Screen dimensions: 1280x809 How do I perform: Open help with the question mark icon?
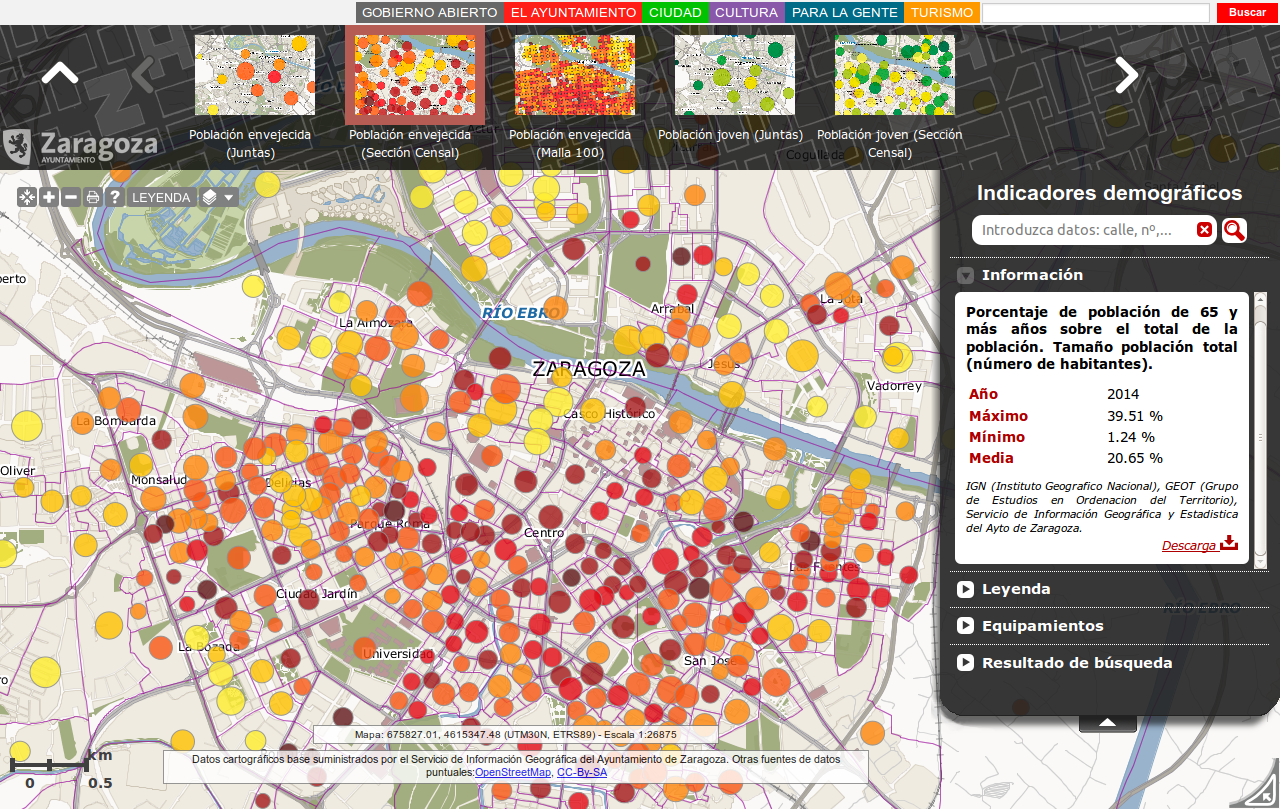pyautogui.click(x=115, y=197)
